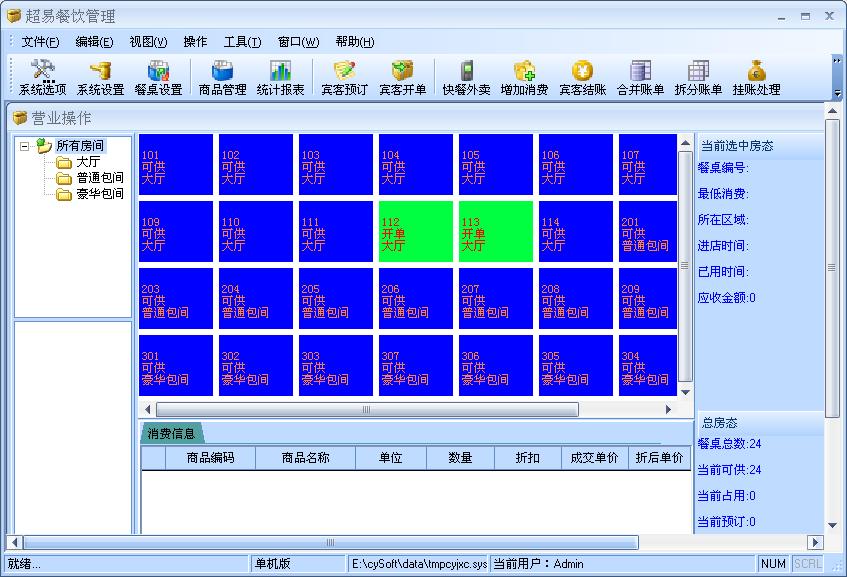The image size is (847, 577).
Task: Select 豪华包间 in the room tree
Action: 100,194
